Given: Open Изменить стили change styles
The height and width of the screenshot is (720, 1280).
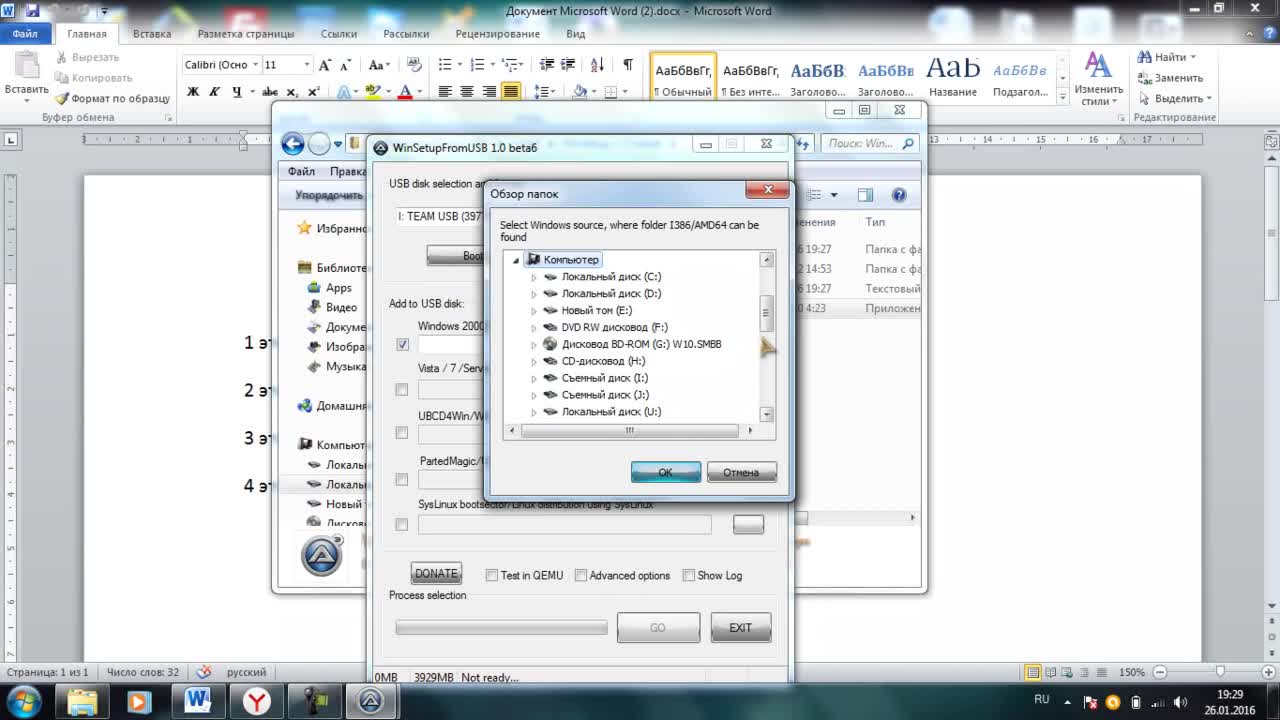Looking at the screenshot, I should point(1098,78).
